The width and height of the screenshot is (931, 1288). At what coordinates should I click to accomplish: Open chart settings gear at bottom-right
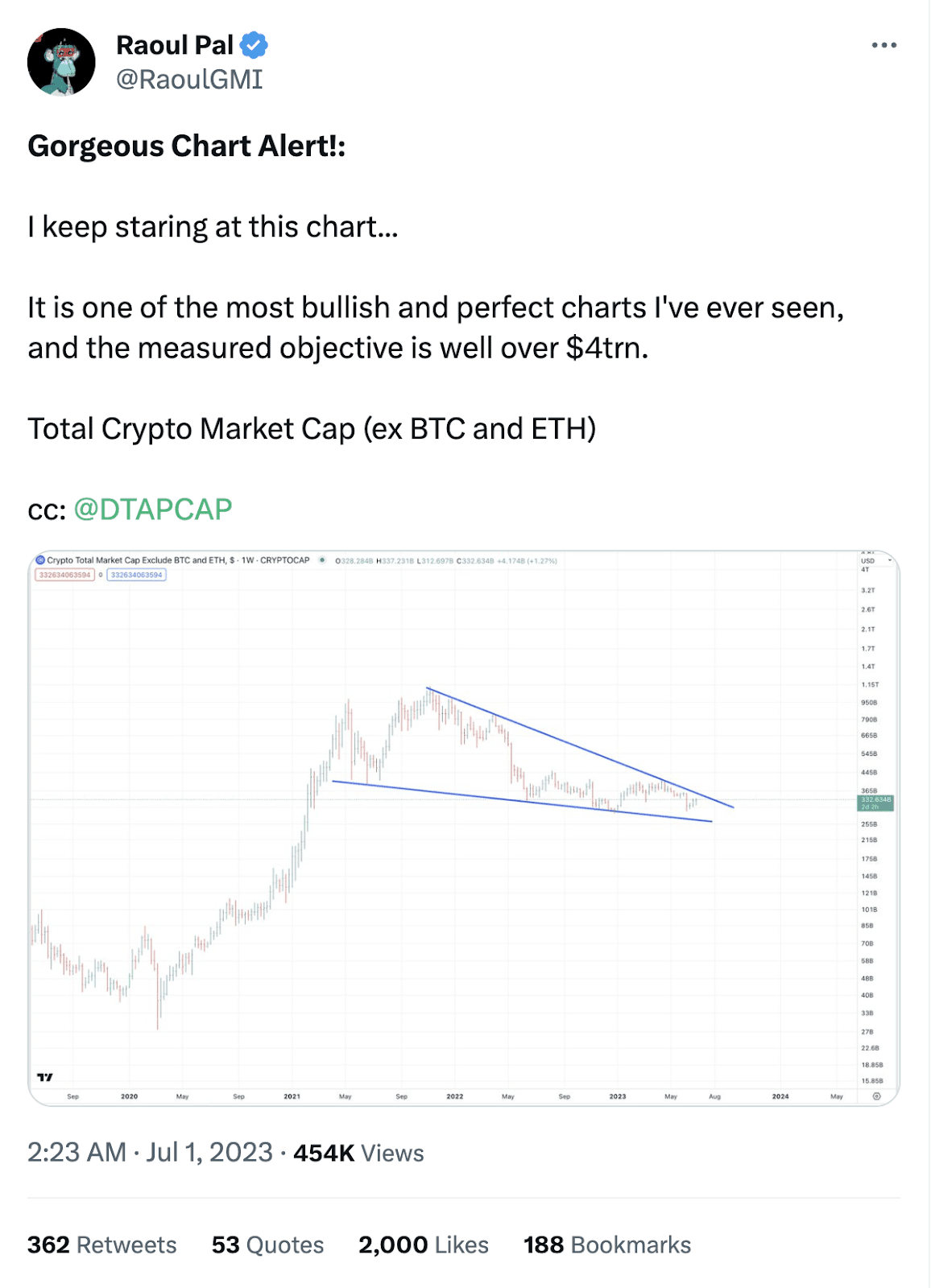coord(877,1096)
